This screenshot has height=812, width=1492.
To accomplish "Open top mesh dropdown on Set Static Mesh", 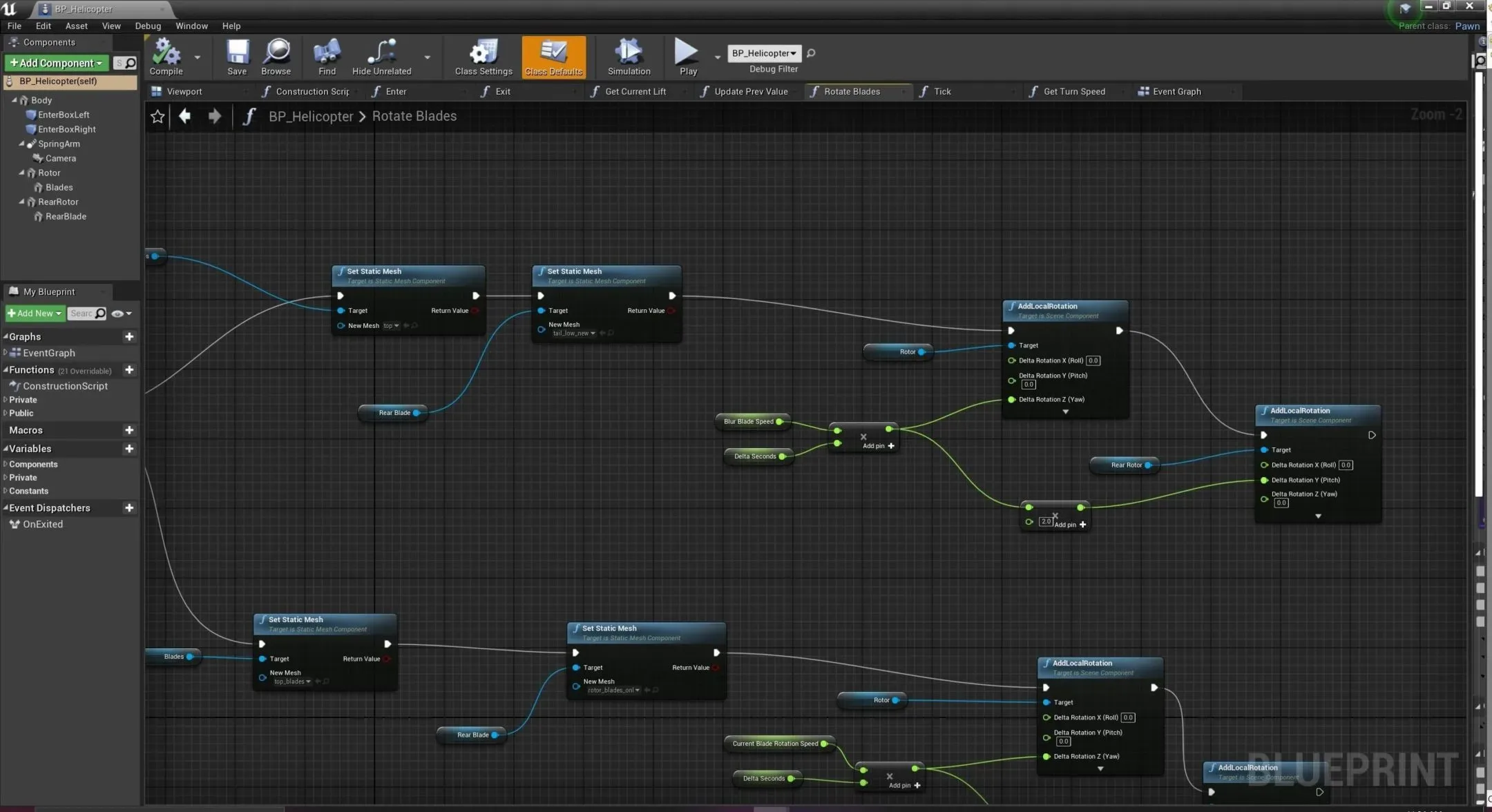I will point(392,326).
